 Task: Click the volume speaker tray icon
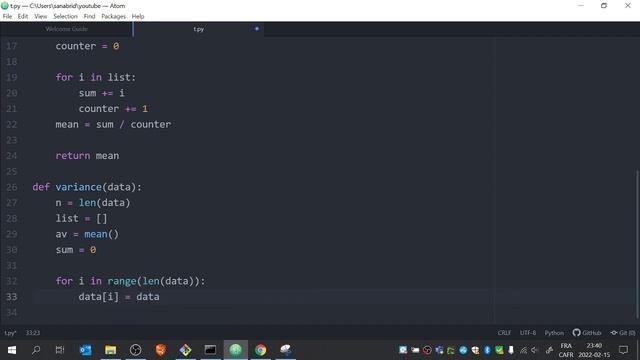(535, 350)
